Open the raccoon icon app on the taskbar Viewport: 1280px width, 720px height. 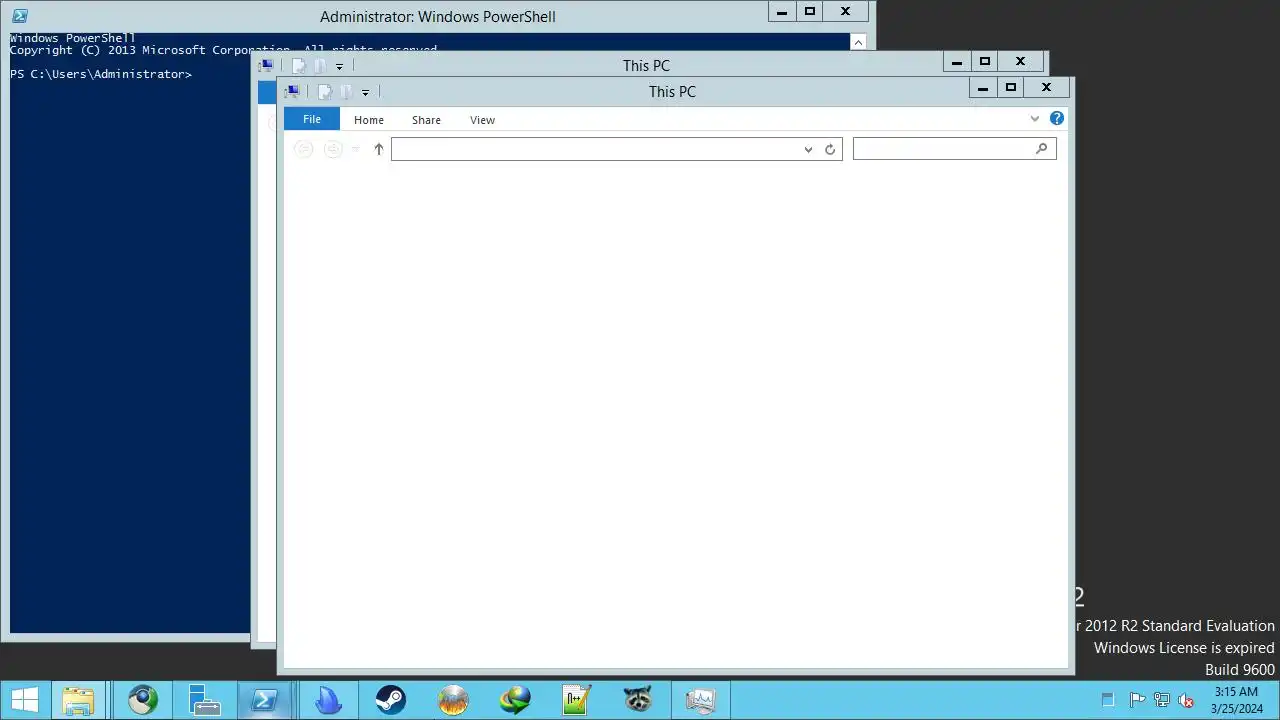pyautogui.click(x=638, y=700)
